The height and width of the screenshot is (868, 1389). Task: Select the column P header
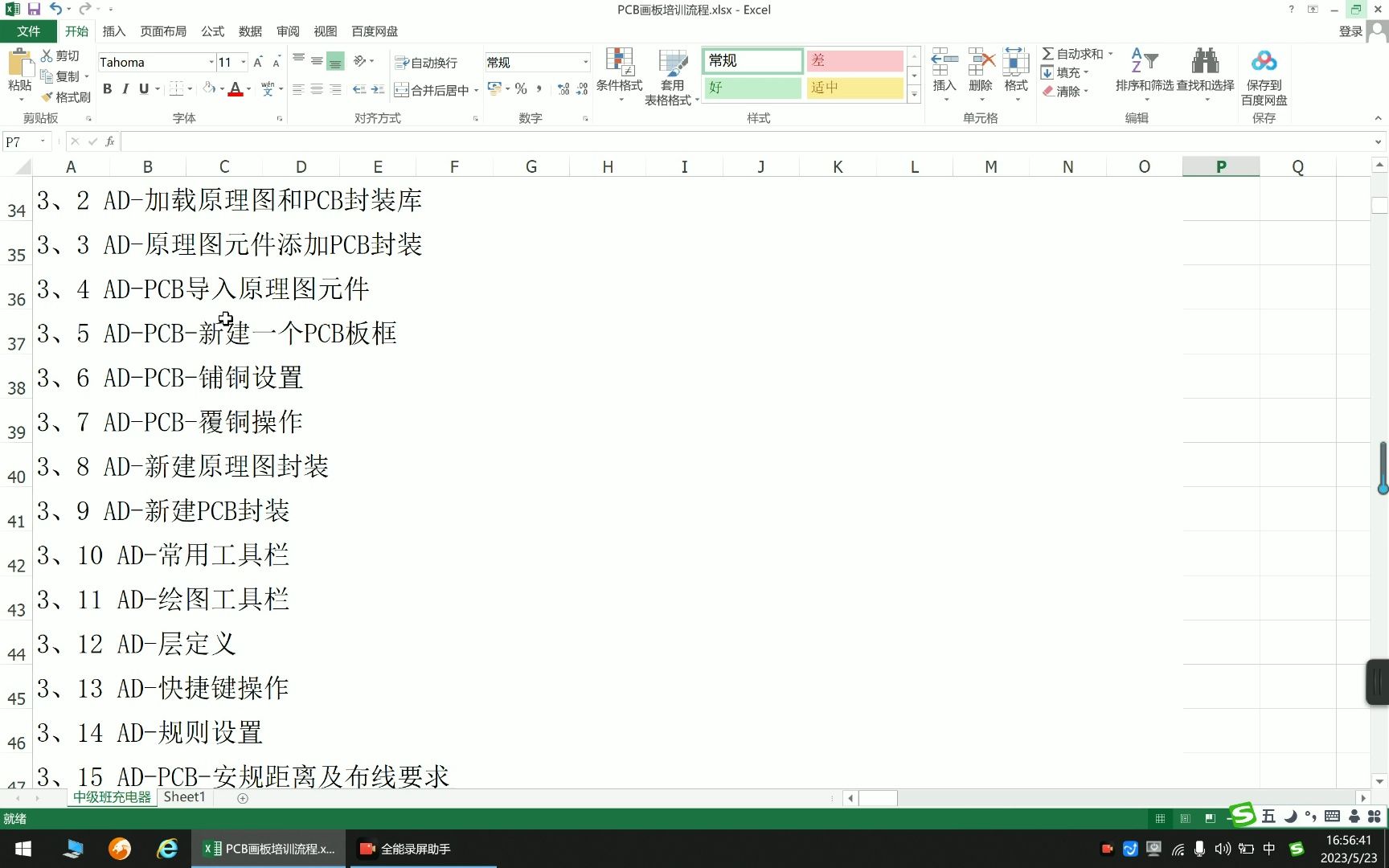[x=1221, y=166]
